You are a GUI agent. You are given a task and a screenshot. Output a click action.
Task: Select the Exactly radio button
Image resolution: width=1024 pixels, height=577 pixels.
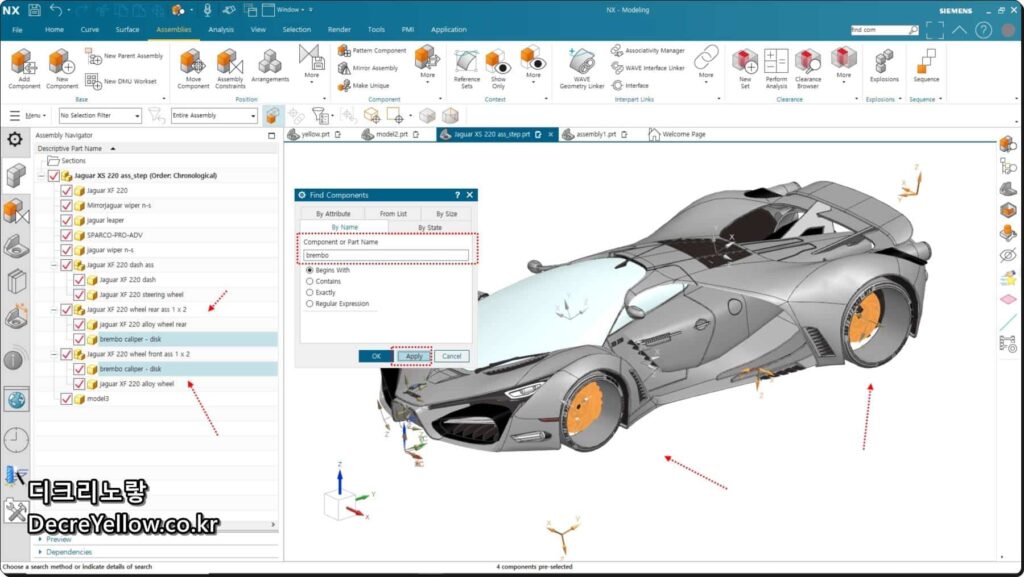click(x=310, y=292)
